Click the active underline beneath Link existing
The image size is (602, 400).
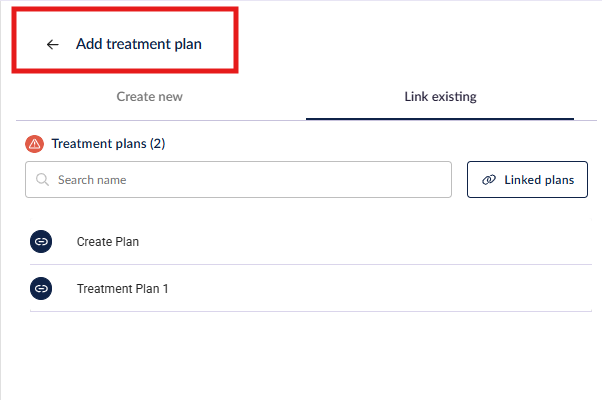(x=440, y=119)
